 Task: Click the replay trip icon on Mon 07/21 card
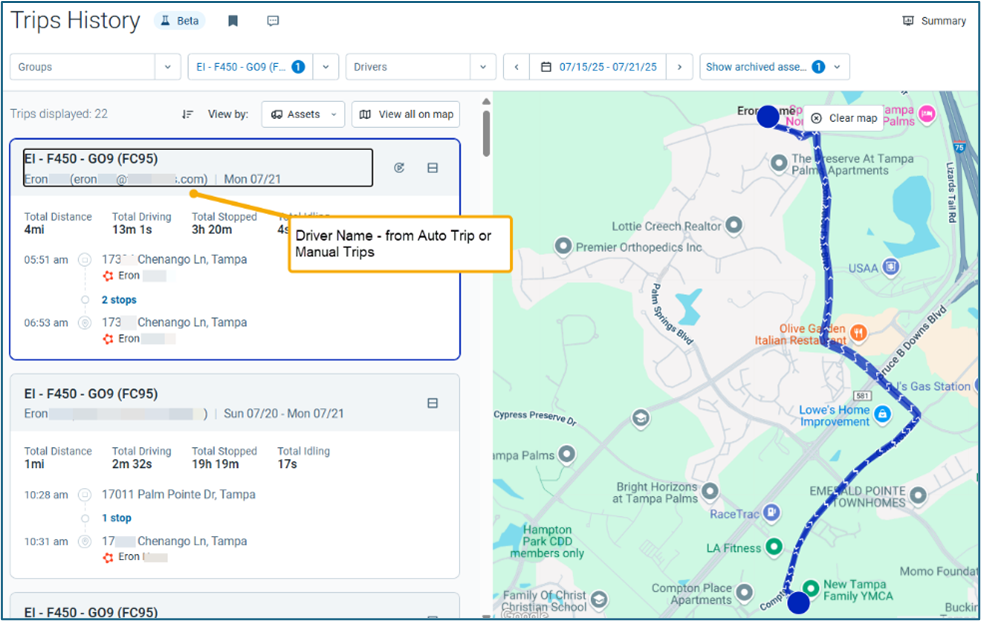[x=399, y=168]
